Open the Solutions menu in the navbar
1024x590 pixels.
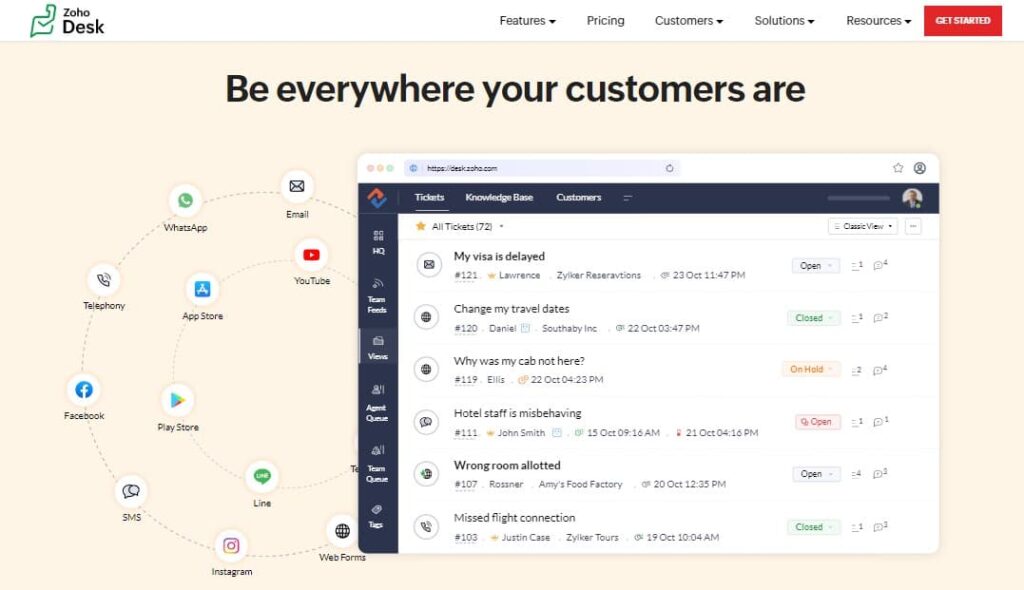784,20
